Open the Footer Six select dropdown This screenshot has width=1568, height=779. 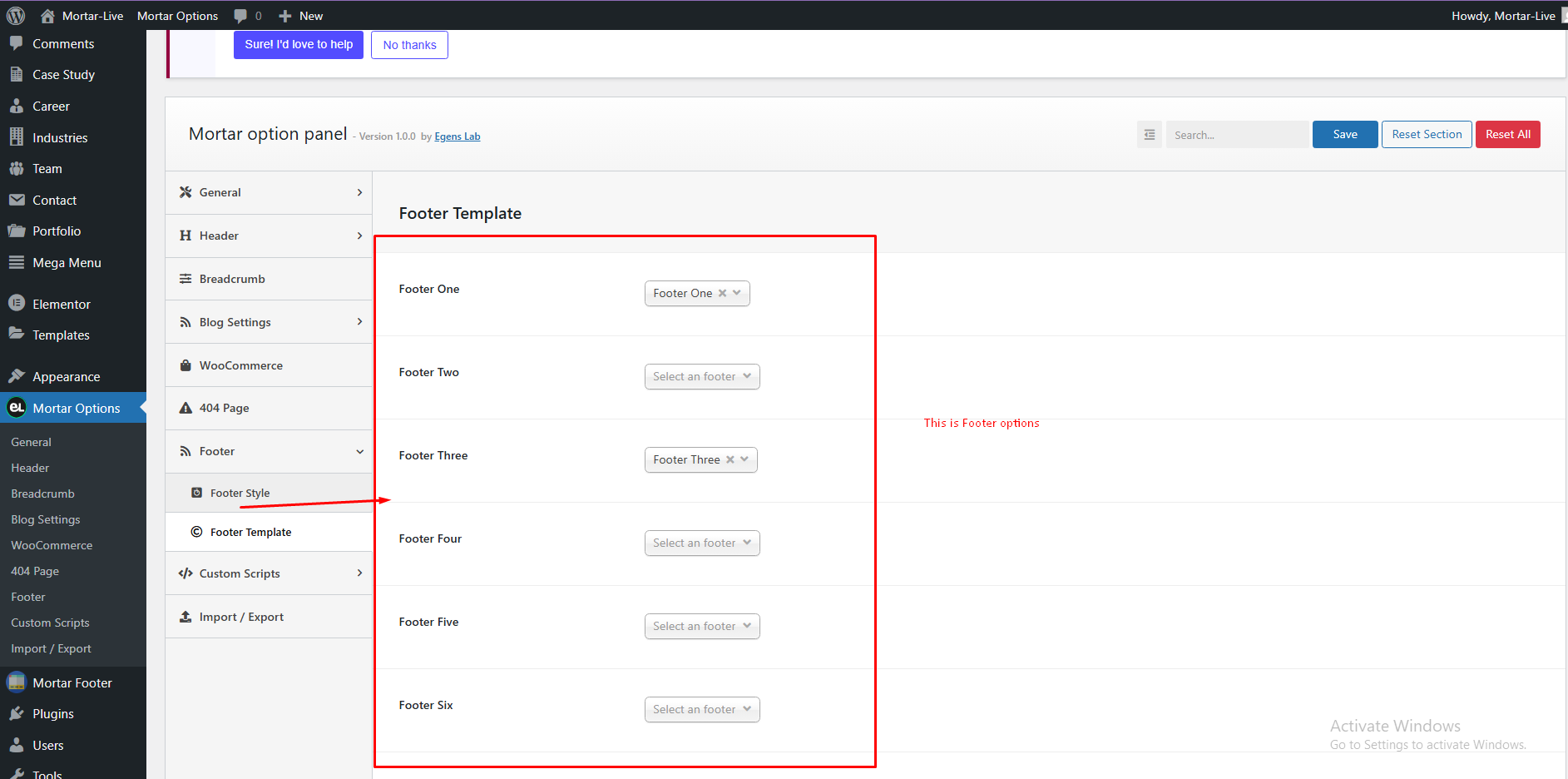tap(702, 709)
